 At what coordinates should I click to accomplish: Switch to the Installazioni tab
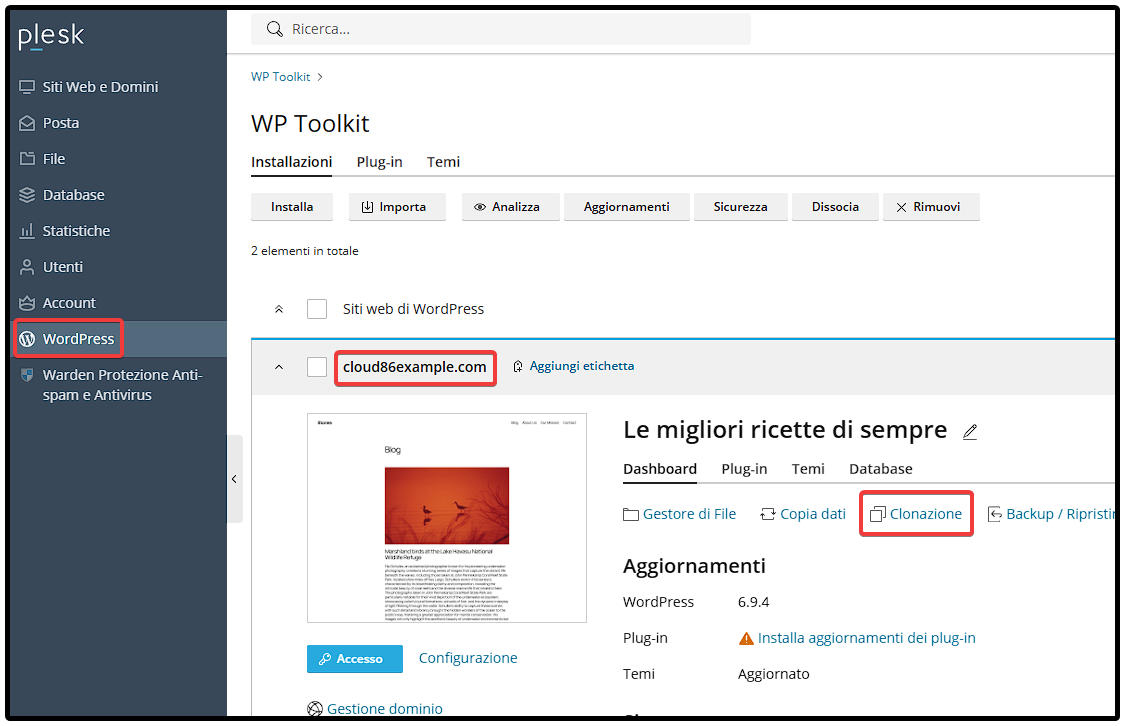click(291, 162)
